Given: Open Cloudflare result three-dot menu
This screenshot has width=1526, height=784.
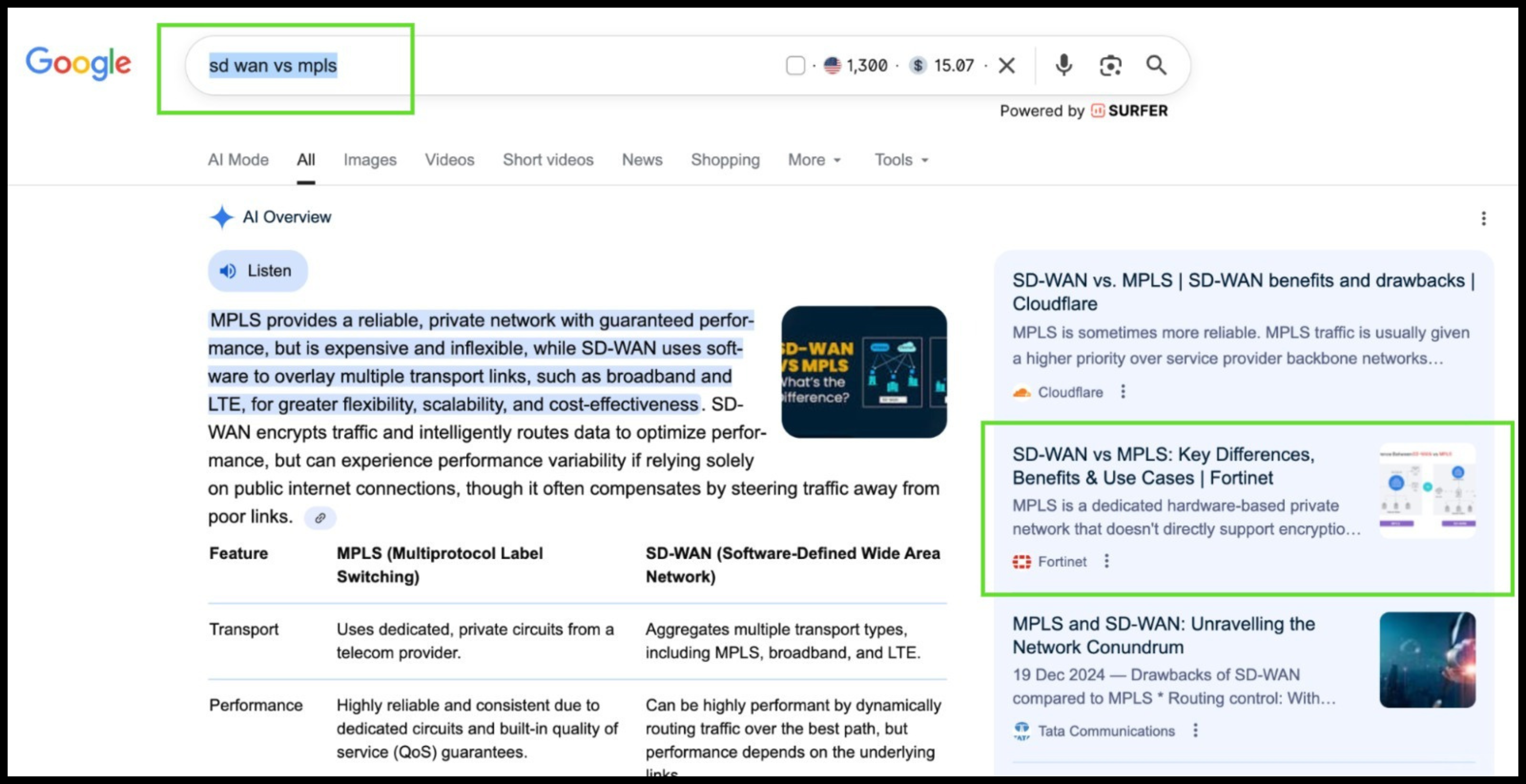Looking at the screenshot, I should tap(1123, 392).
